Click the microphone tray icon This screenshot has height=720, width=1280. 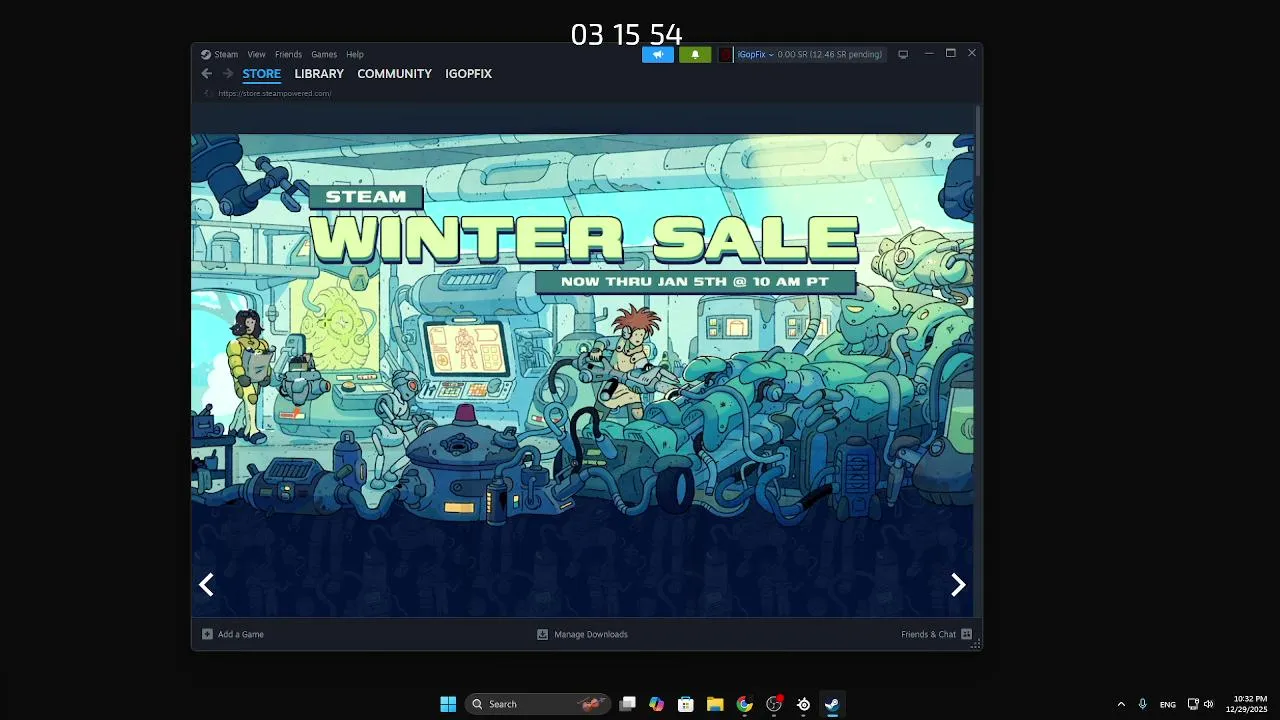coord(1142,704)
